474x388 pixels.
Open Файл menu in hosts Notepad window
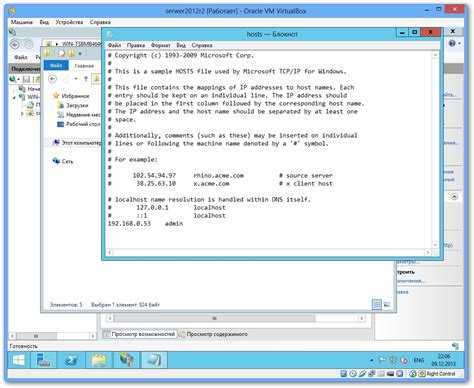114,45
